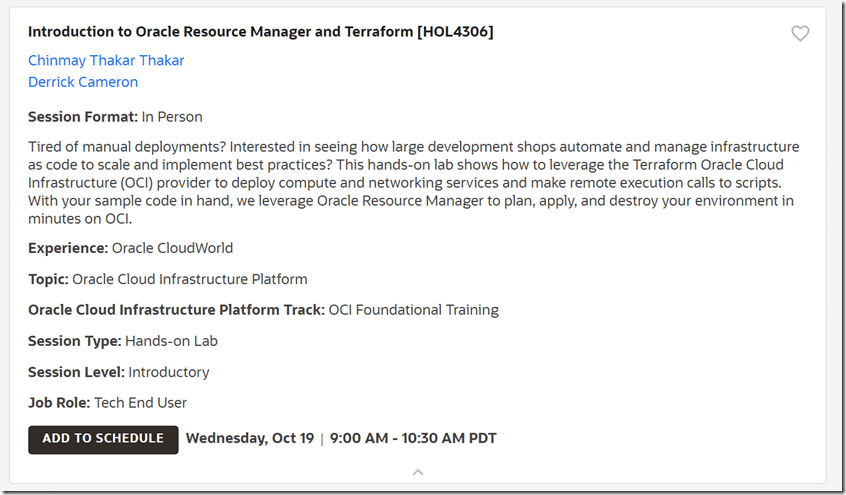The width and height of the screenshot is (846, 495).
Task: Click the Session Format label
Action: (83, 117)
